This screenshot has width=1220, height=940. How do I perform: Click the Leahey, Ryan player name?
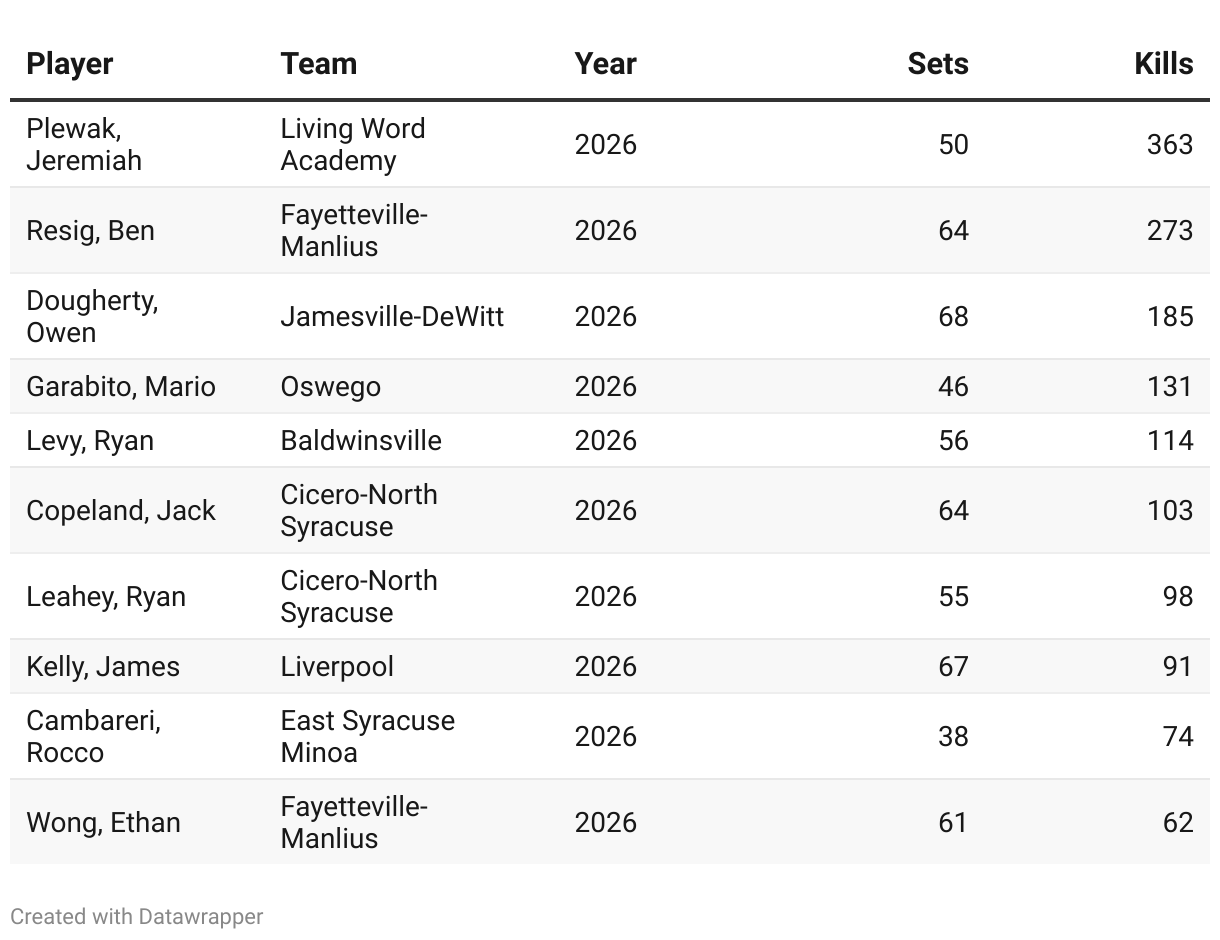click(x=105, y=597)
